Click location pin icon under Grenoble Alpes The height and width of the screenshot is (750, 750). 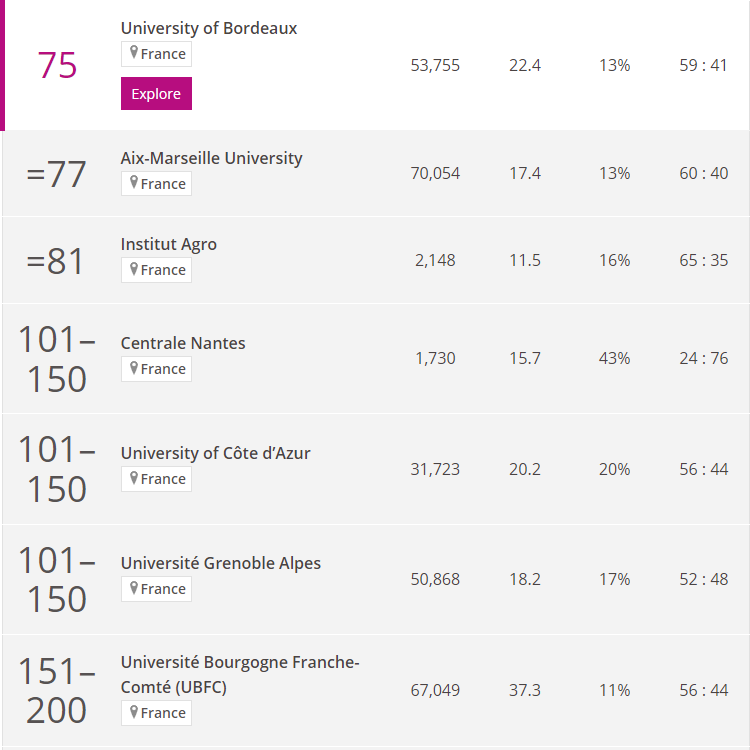pos(134,588)
